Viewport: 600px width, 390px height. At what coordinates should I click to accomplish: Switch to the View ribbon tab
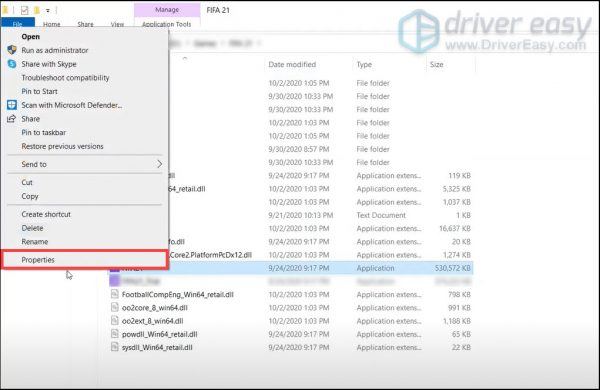117,24
